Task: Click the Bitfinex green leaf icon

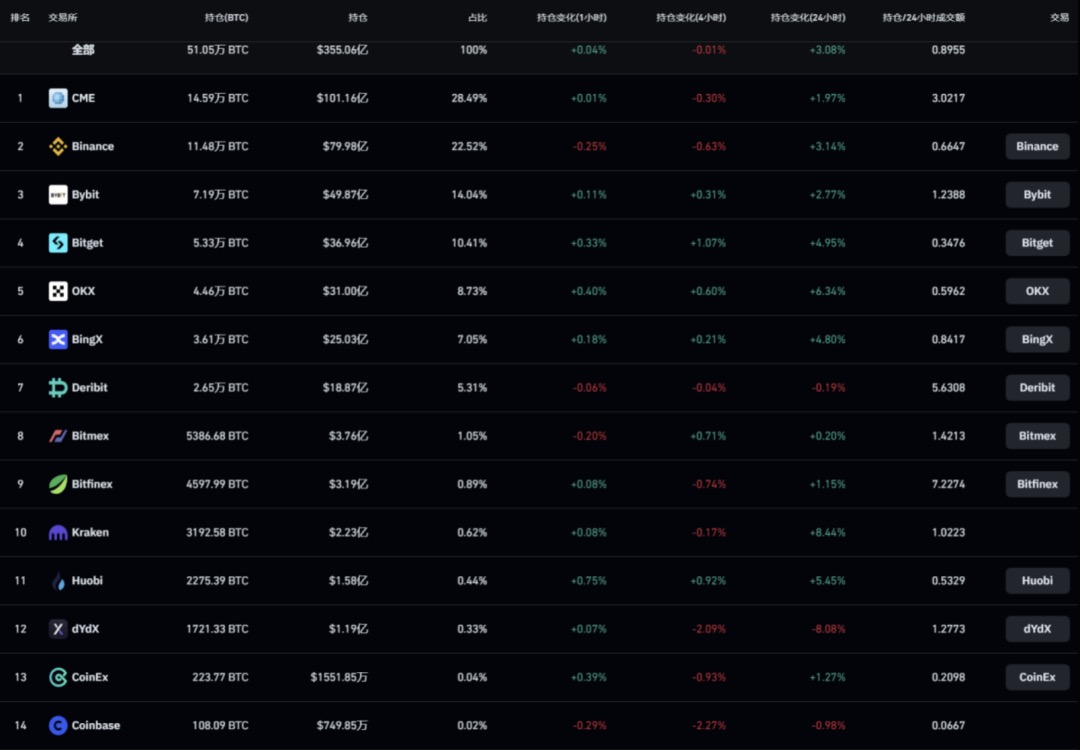Action: point(58,484)
